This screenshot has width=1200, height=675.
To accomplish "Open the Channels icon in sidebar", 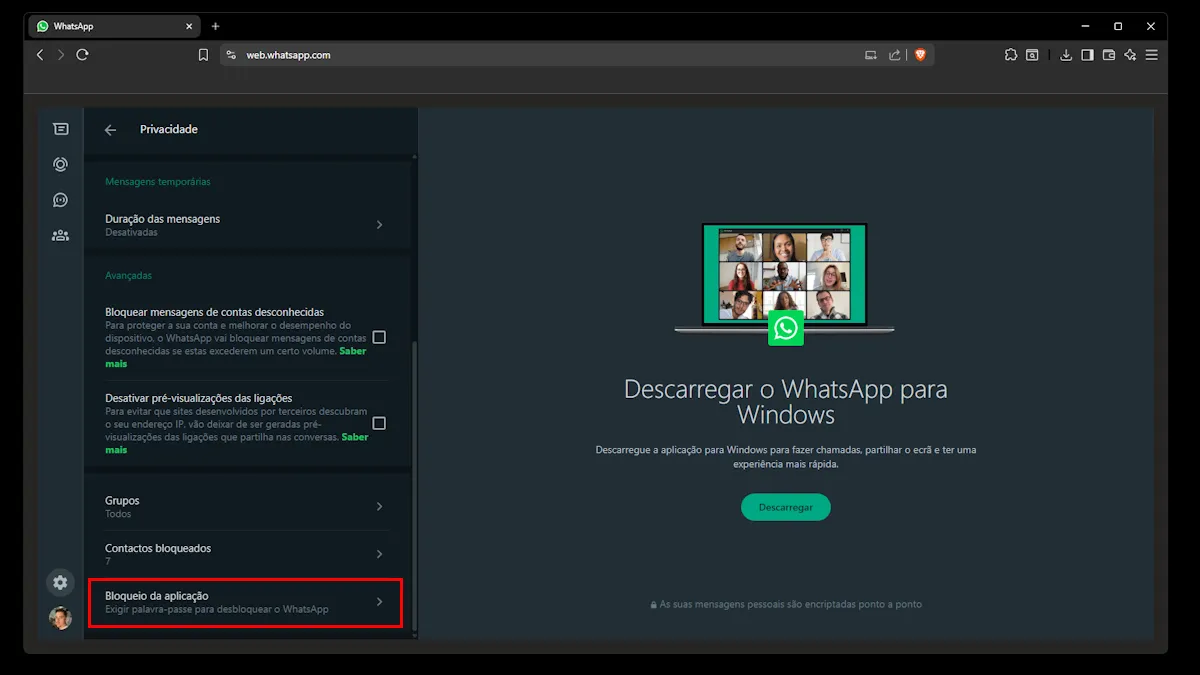I will coord(61,200).
